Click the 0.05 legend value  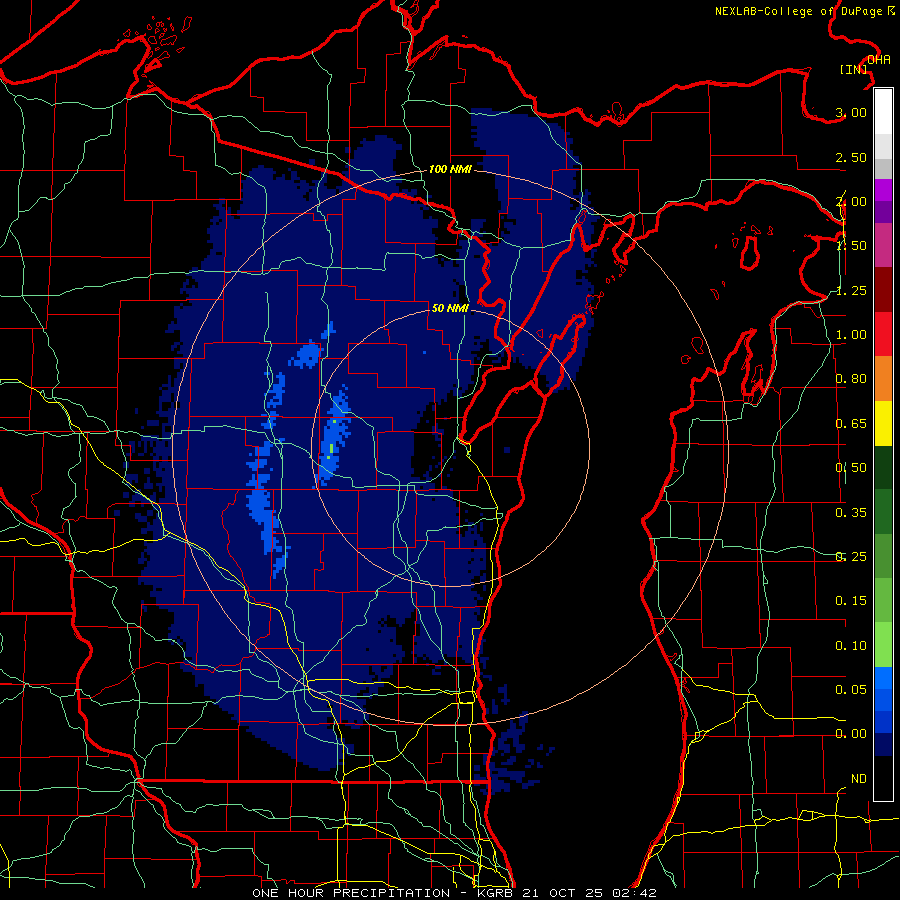tap(851, 689)
